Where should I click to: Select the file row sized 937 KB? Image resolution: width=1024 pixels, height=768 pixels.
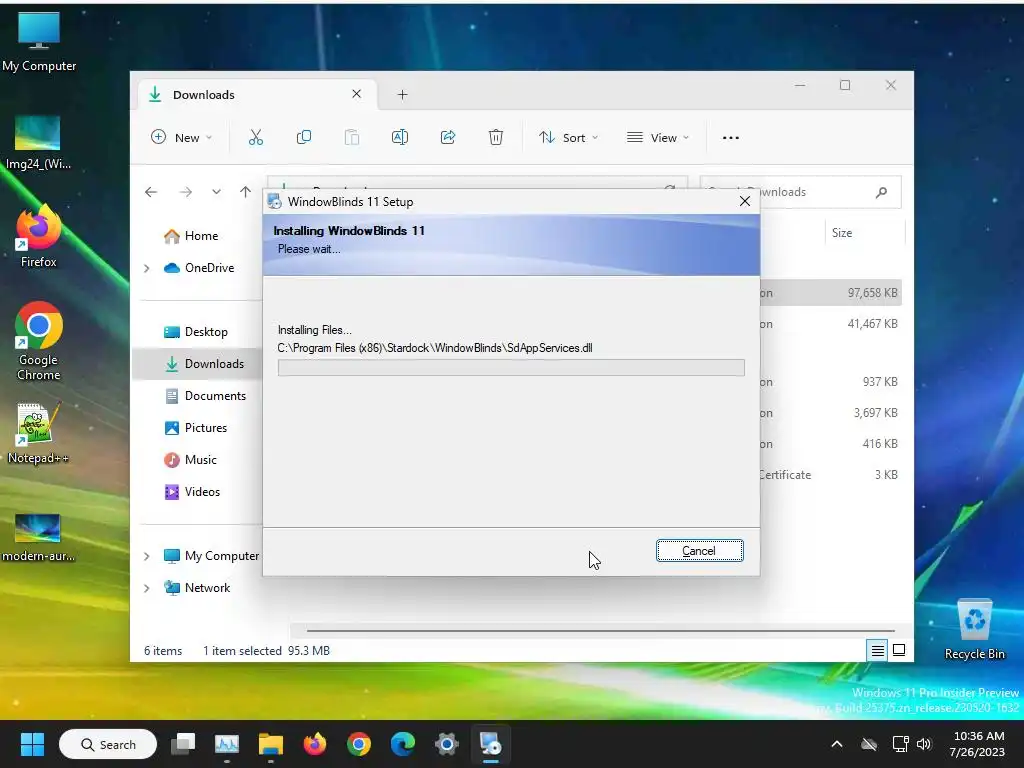pos(831,381)
